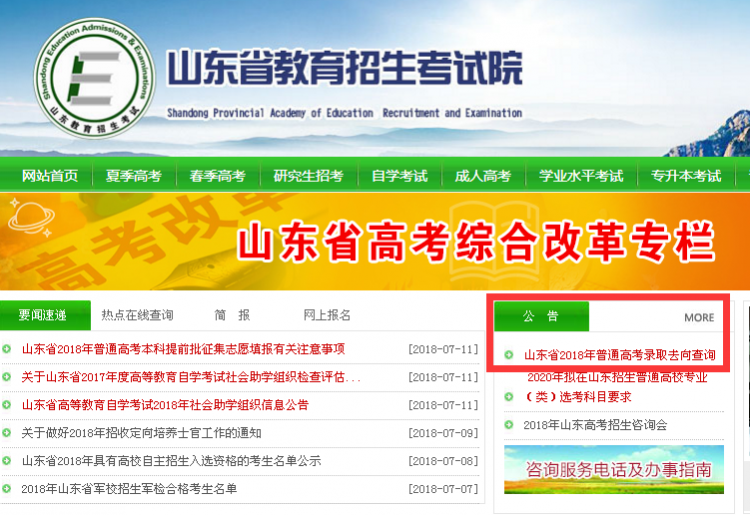The height and width of the screenshot is (515, 750).
Task: Open the 自学考试 navigation item
Action: pyautogui.click(x=399, y=176)
